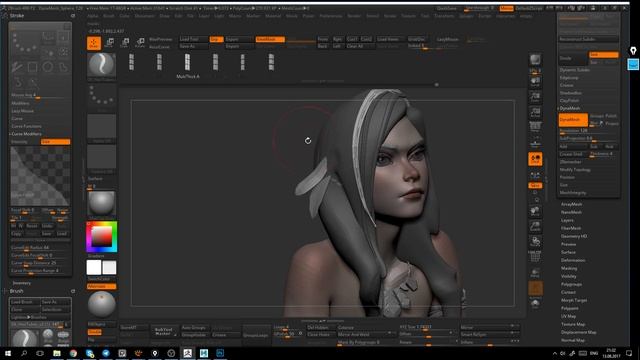Image resolution: width=640 pixels, height=360 pixels.
Task: Toggle the Project option in DynaMesh
Action: (x=611, y=123)
